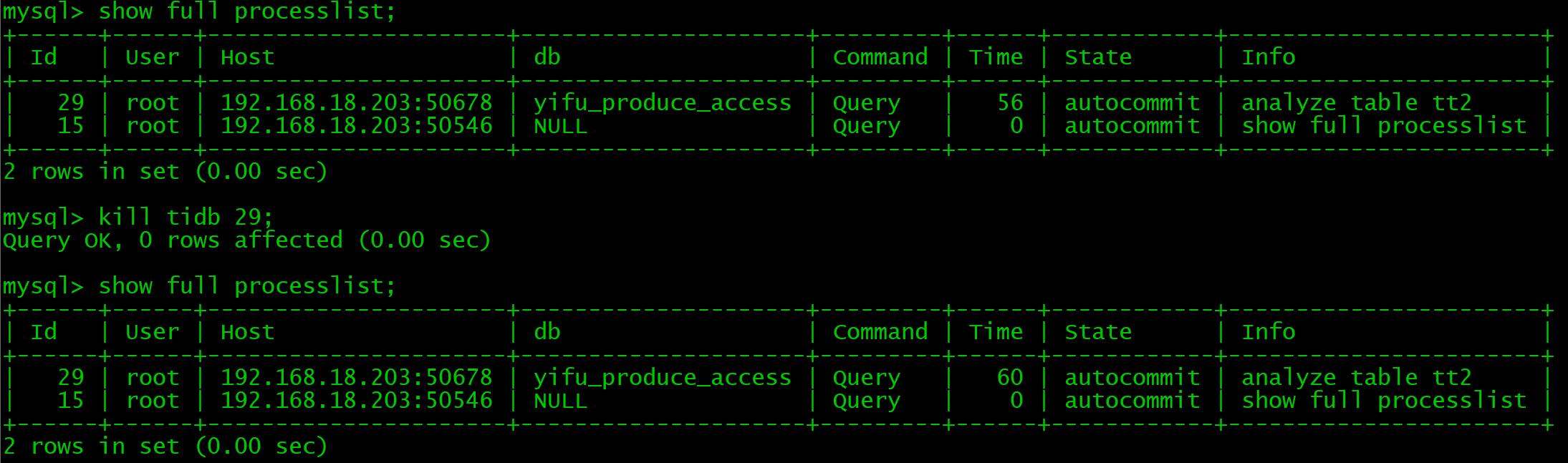Click the Time value 60

pos(1010,377)
